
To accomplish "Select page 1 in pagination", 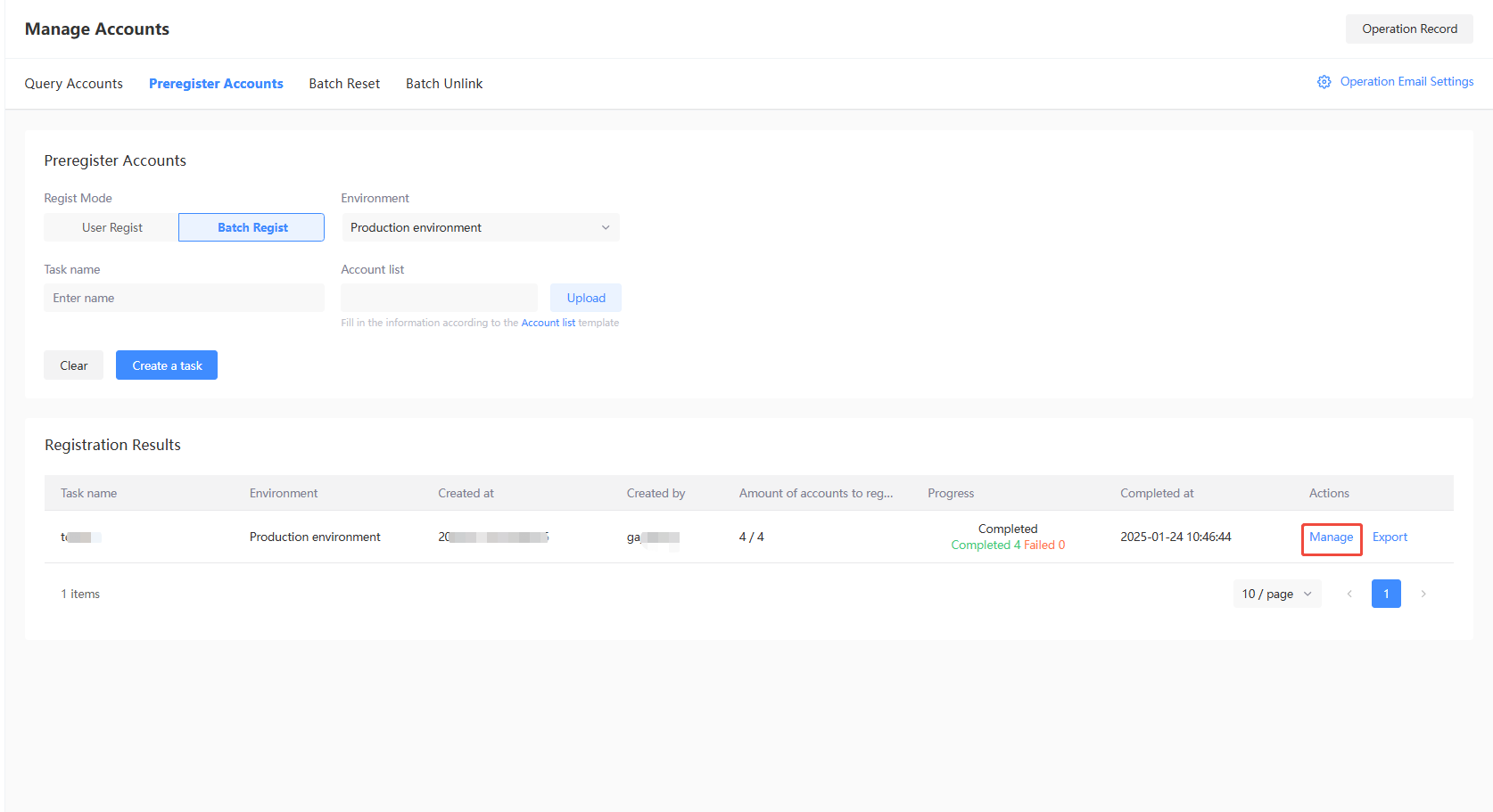I will tap(1386, 594).
